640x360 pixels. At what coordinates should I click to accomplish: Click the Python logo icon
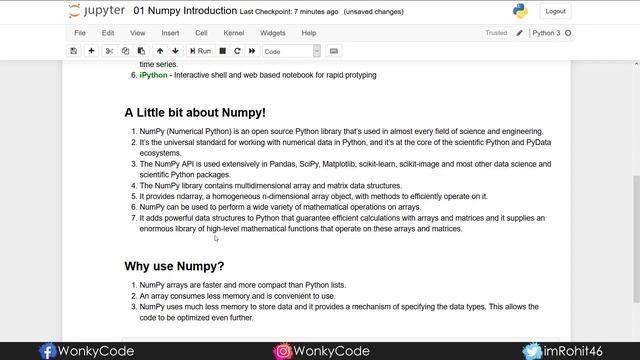pos(520,11)
